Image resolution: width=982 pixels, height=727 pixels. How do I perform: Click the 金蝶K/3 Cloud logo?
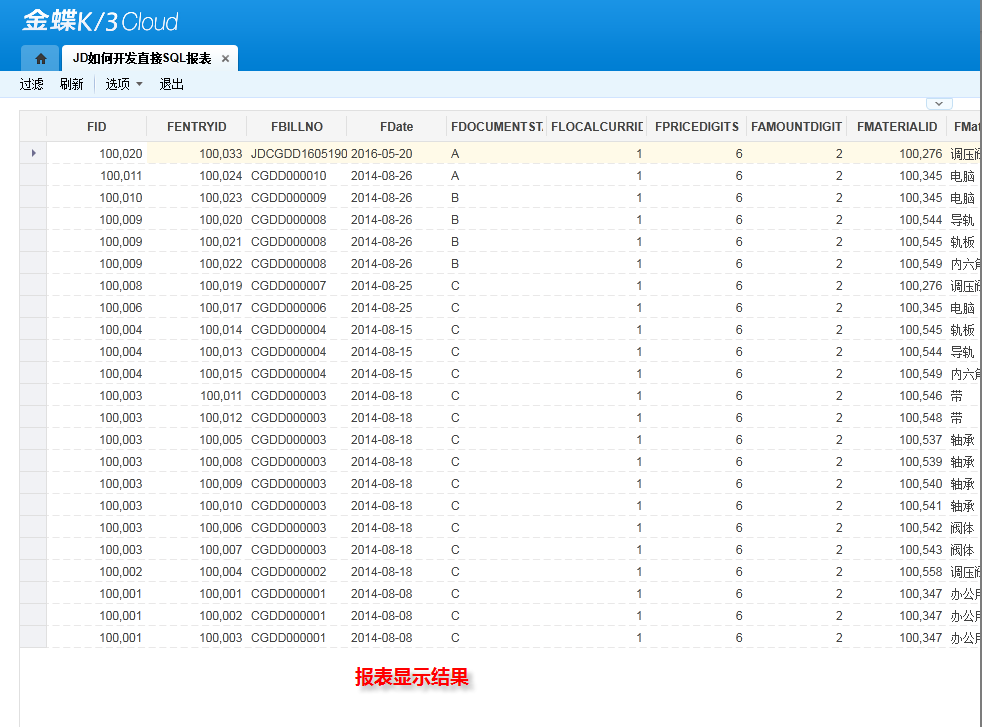pos(100,21)
